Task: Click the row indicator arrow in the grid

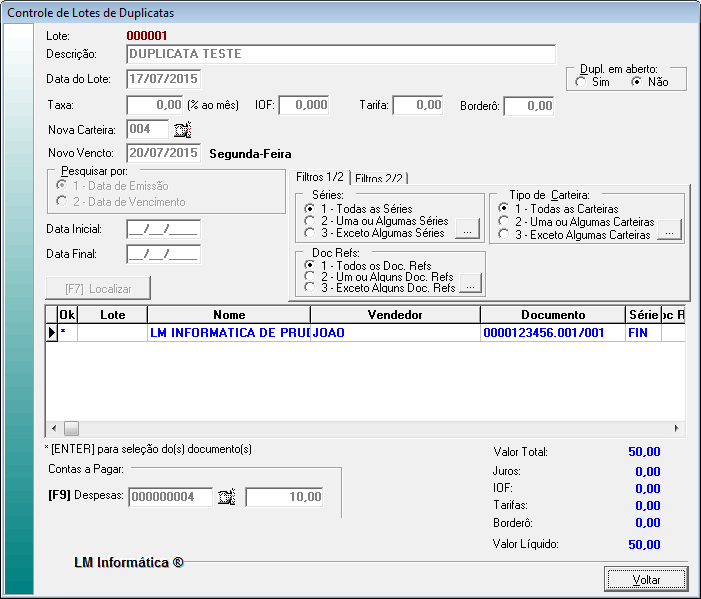Action: [x=51, y=332]
